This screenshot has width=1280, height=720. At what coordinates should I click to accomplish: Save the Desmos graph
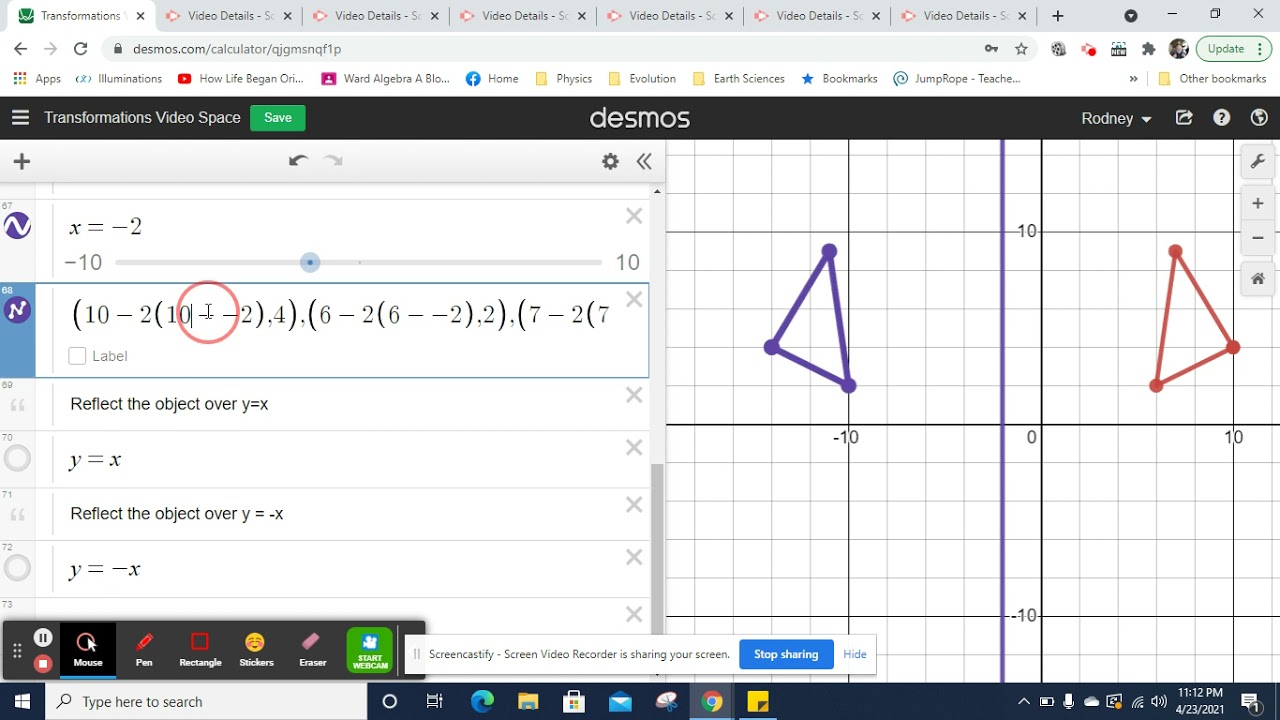click(x=278, y=118)
